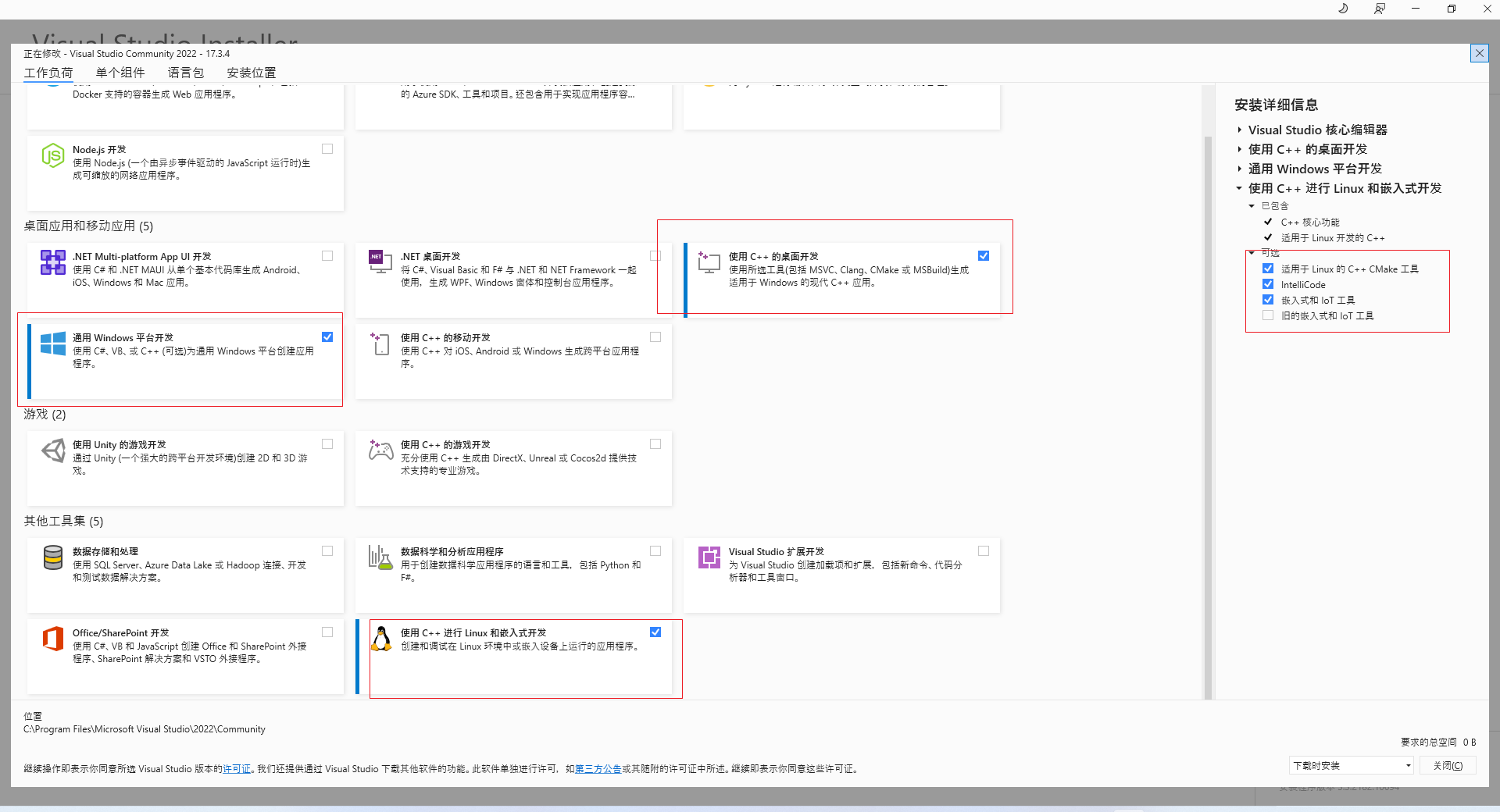The image size is (1500, 812).
Task: Click the Node.js workload icon
Action: (52, 155)
